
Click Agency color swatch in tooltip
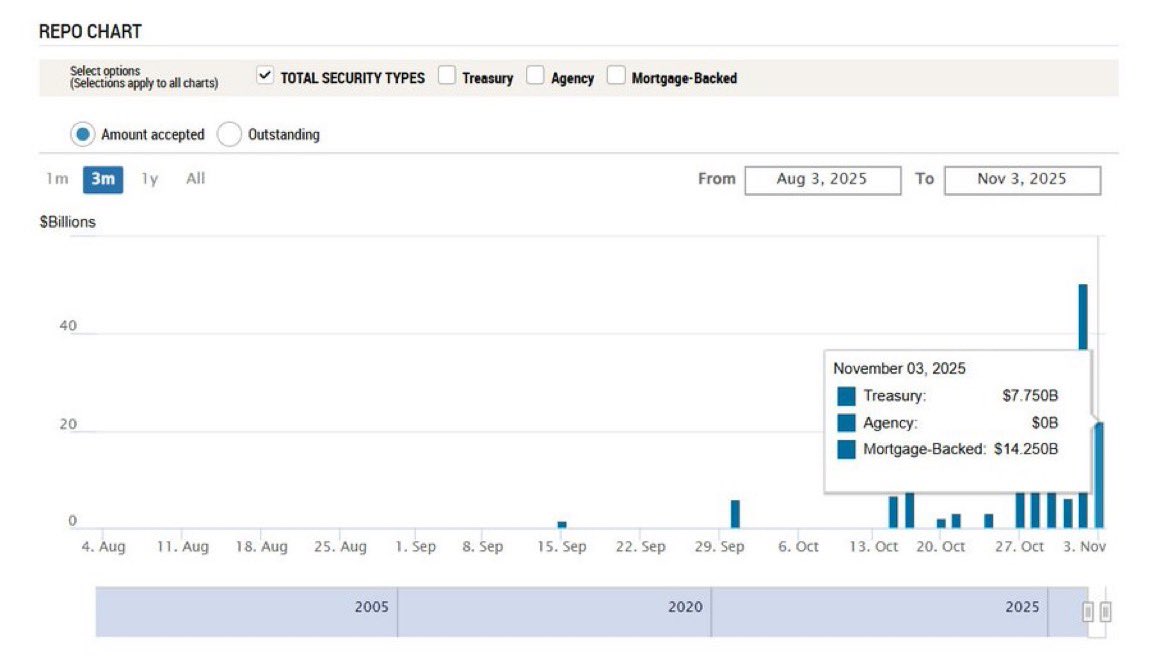point(846,423)
